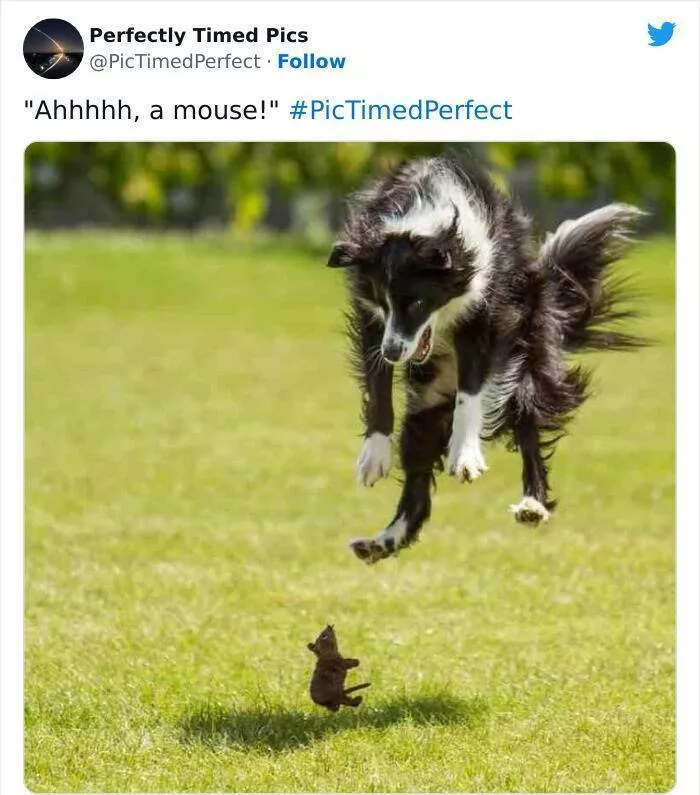700x795 pixels.
Task: Click the dog's lowest hind paw
Action: coord(373,549)
